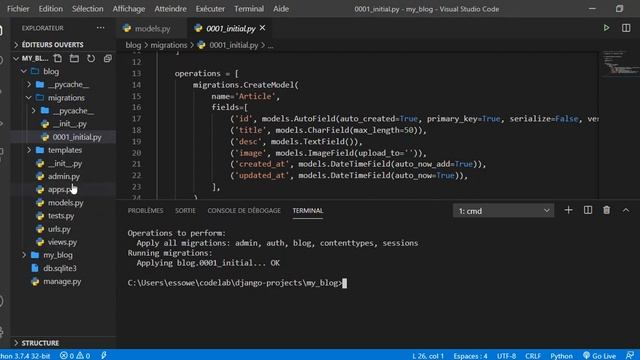Image resolution: width=640 pixels, height=360 pixels.
Task: Close the 0001_initial.py tab
Action: pyautogui.click(x=262, y=28)
